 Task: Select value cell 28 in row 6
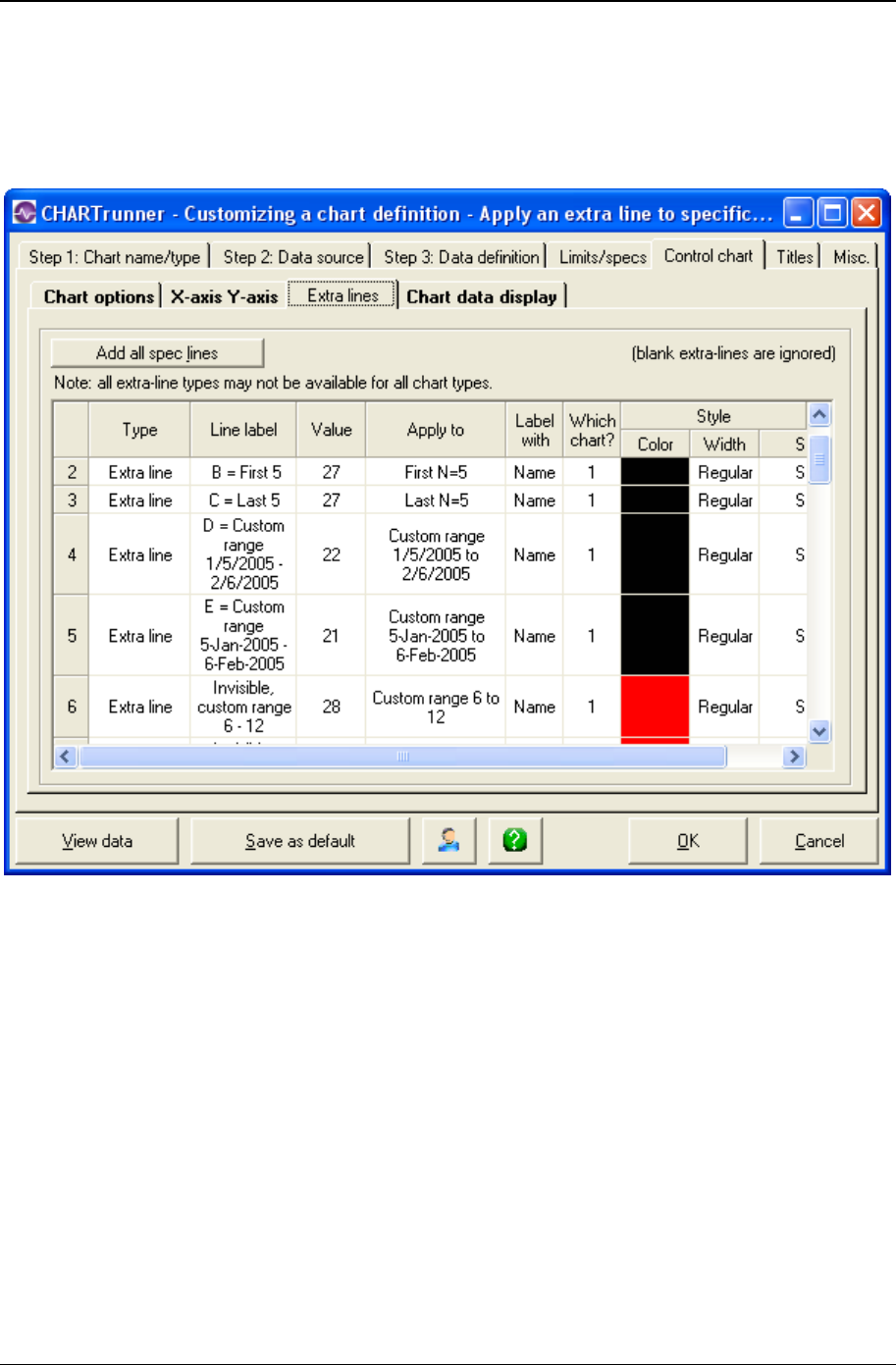point(331,707)
